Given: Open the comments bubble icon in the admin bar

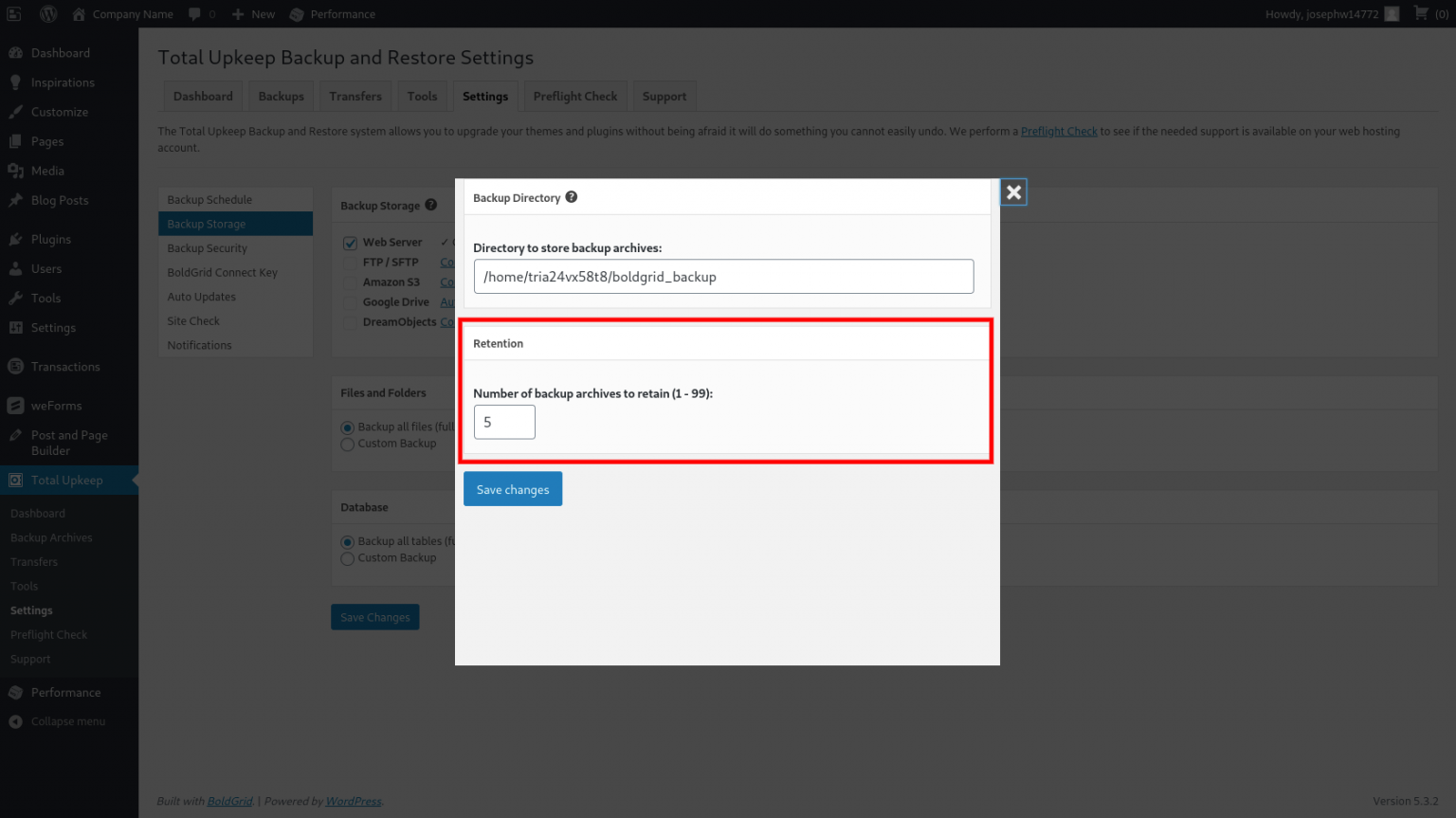Looking at the screenshot, I should coord(196,13).
